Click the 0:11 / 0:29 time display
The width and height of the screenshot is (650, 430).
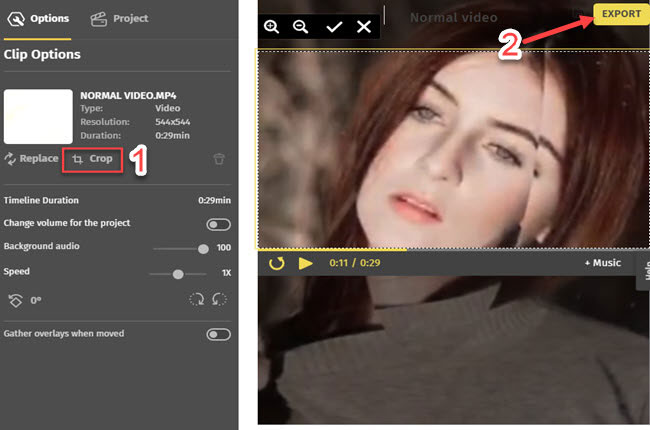[x=355, y=263]
